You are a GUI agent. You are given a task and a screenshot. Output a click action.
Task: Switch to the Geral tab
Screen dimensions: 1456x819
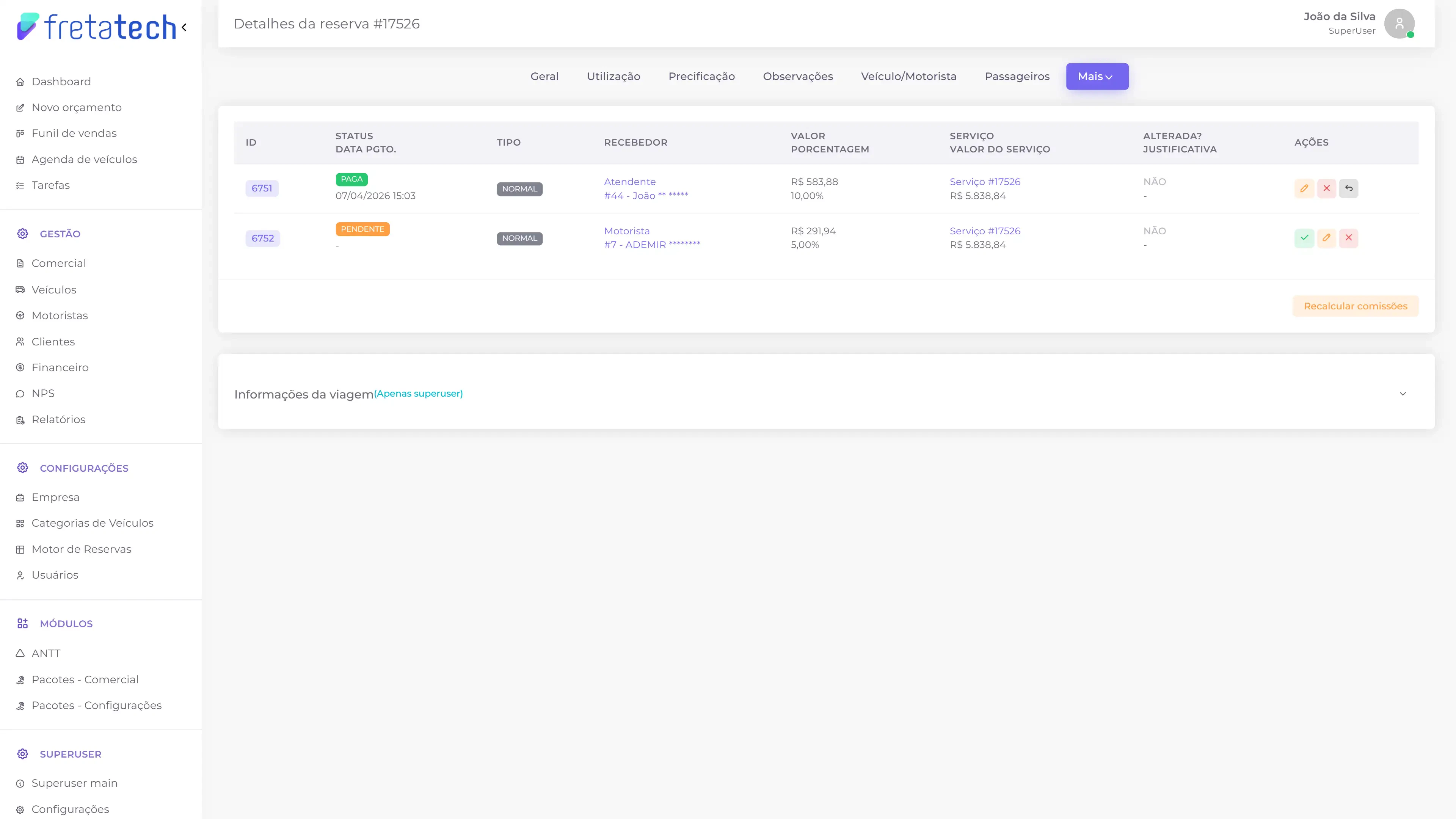tap(544, 76)
